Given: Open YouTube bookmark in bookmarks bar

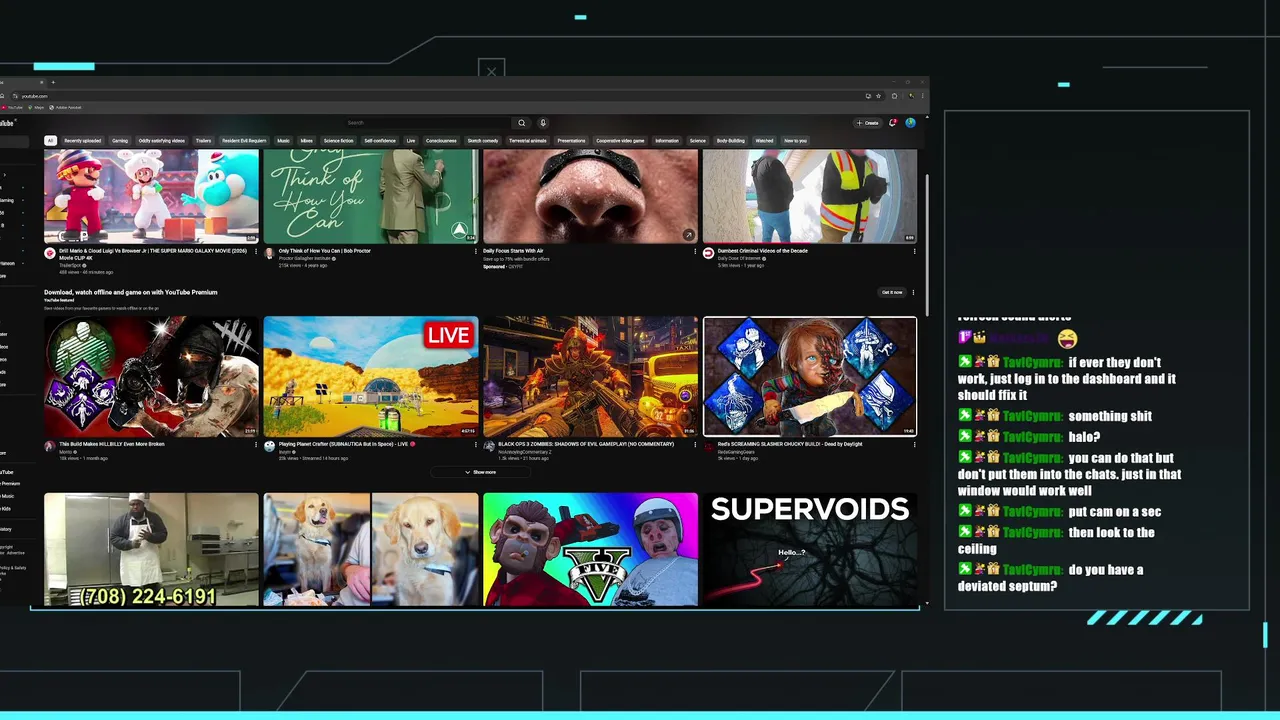Looking at the screenshot, I should click(x=13, y=107).
